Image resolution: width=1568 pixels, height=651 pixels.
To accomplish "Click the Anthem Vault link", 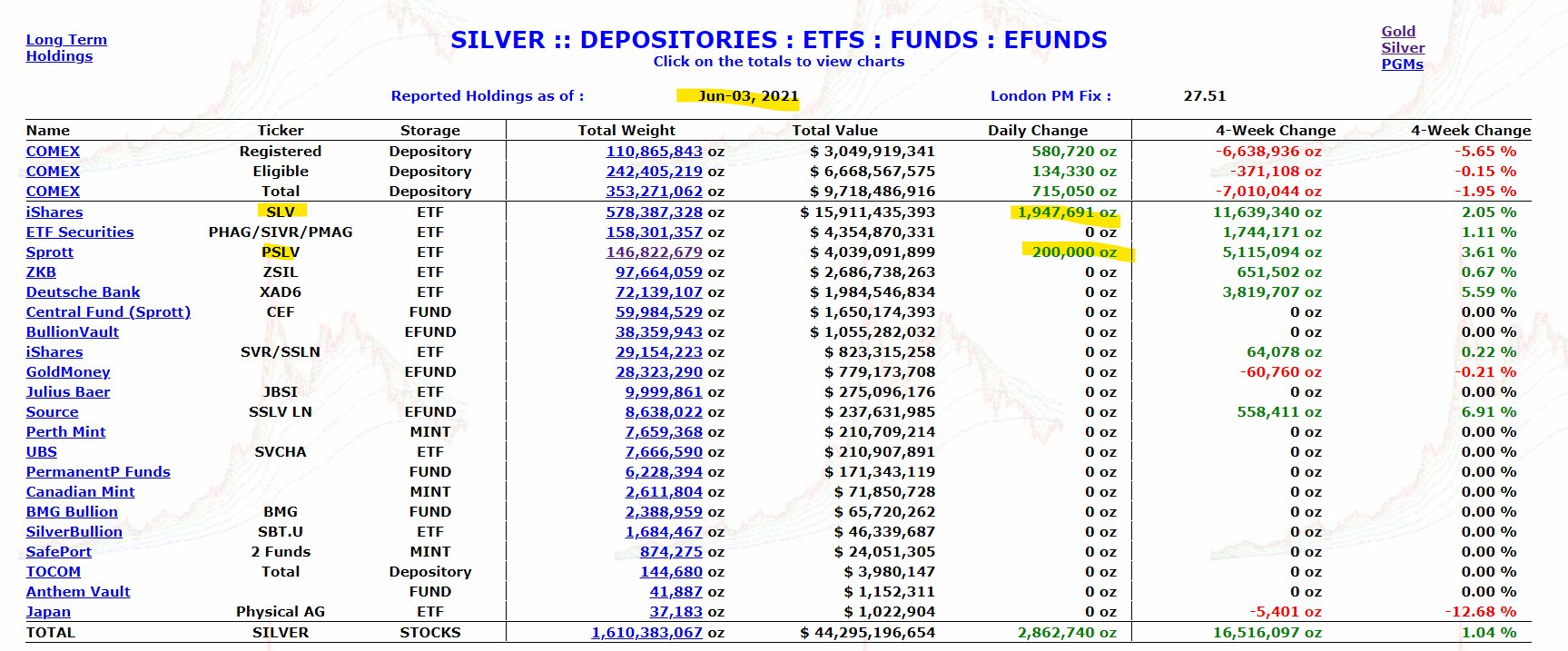I will [78, 591].
